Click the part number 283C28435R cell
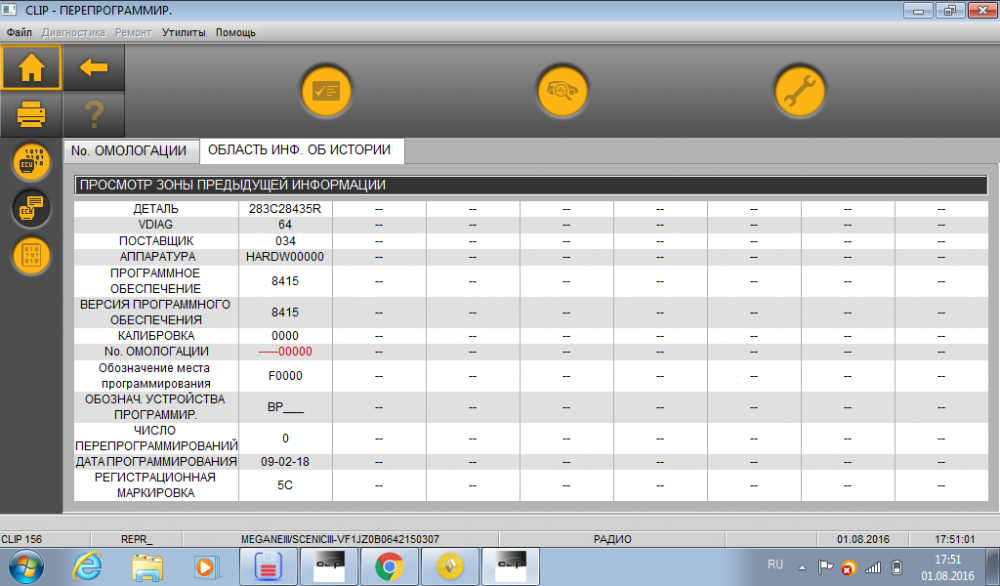Screen dimensions: 1000x586 (285, 209)
